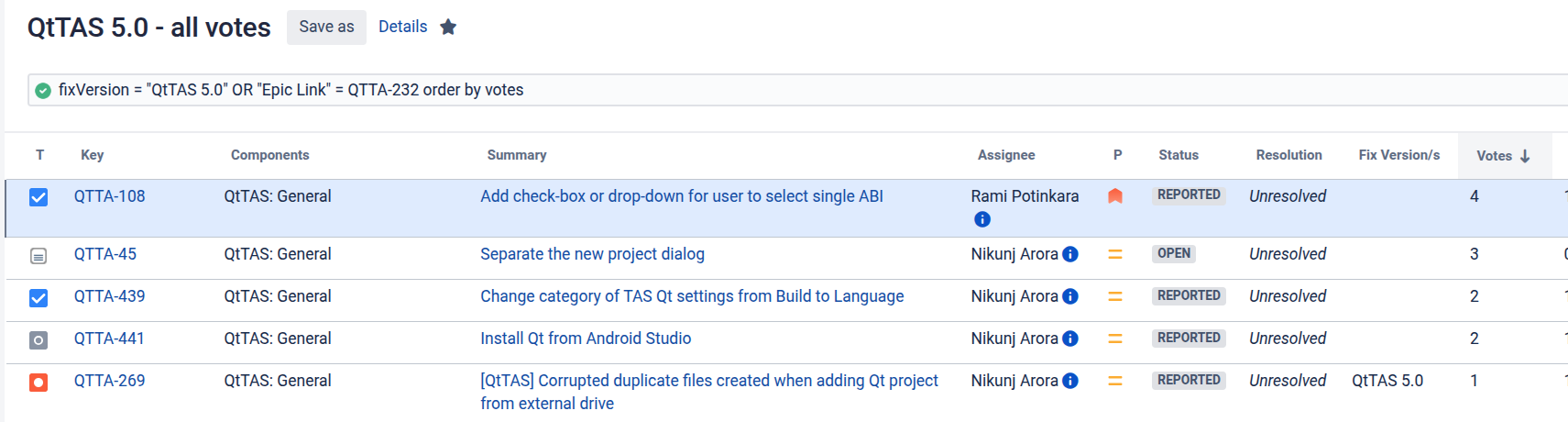The height and width of the screenshot is (422, 1568).
Task: Click in the JQL query field
Action: (x=797, y=90)
